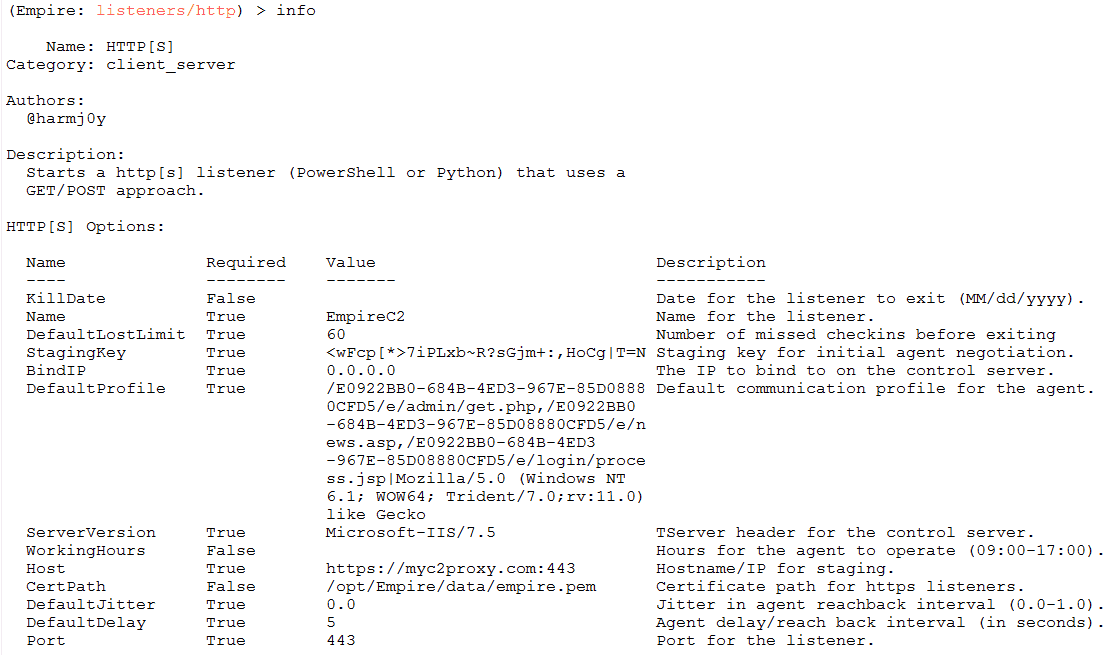Click the DefaultLostLimit value 60
This screenshot has width=1115, height=655.
tap(336, 334)
